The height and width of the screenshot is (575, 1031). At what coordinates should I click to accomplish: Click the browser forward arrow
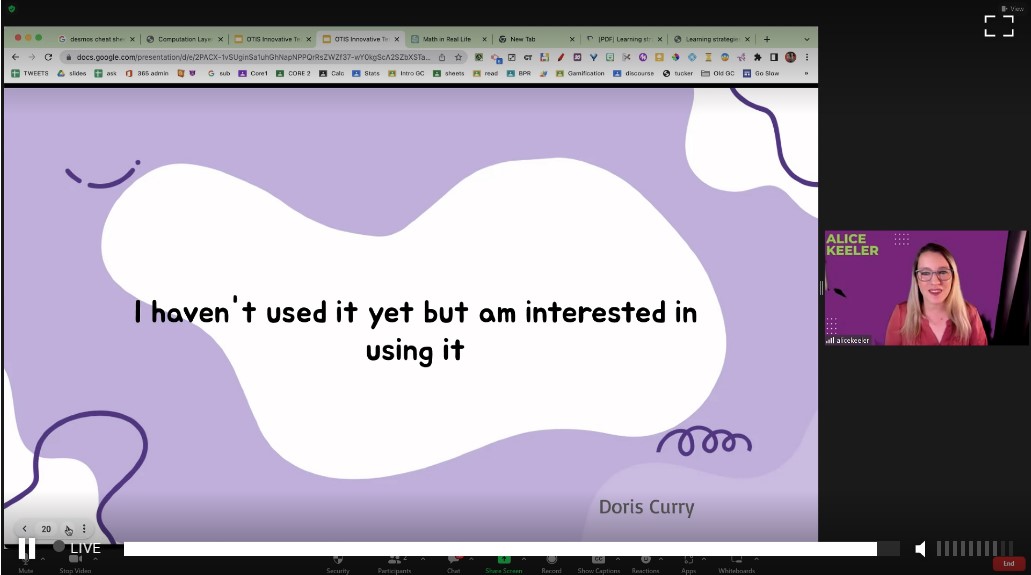pos(32,57)
